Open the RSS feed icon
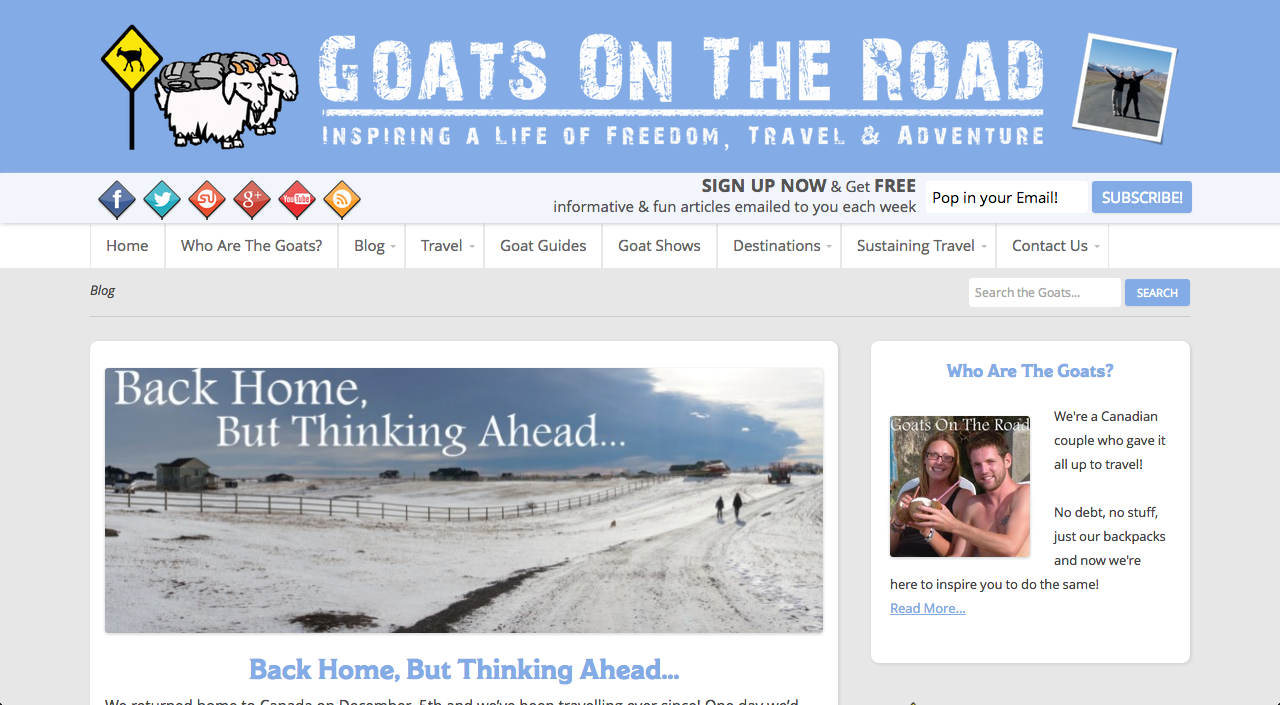This screenshot has width=1280, height=705. tap(342, 200)
